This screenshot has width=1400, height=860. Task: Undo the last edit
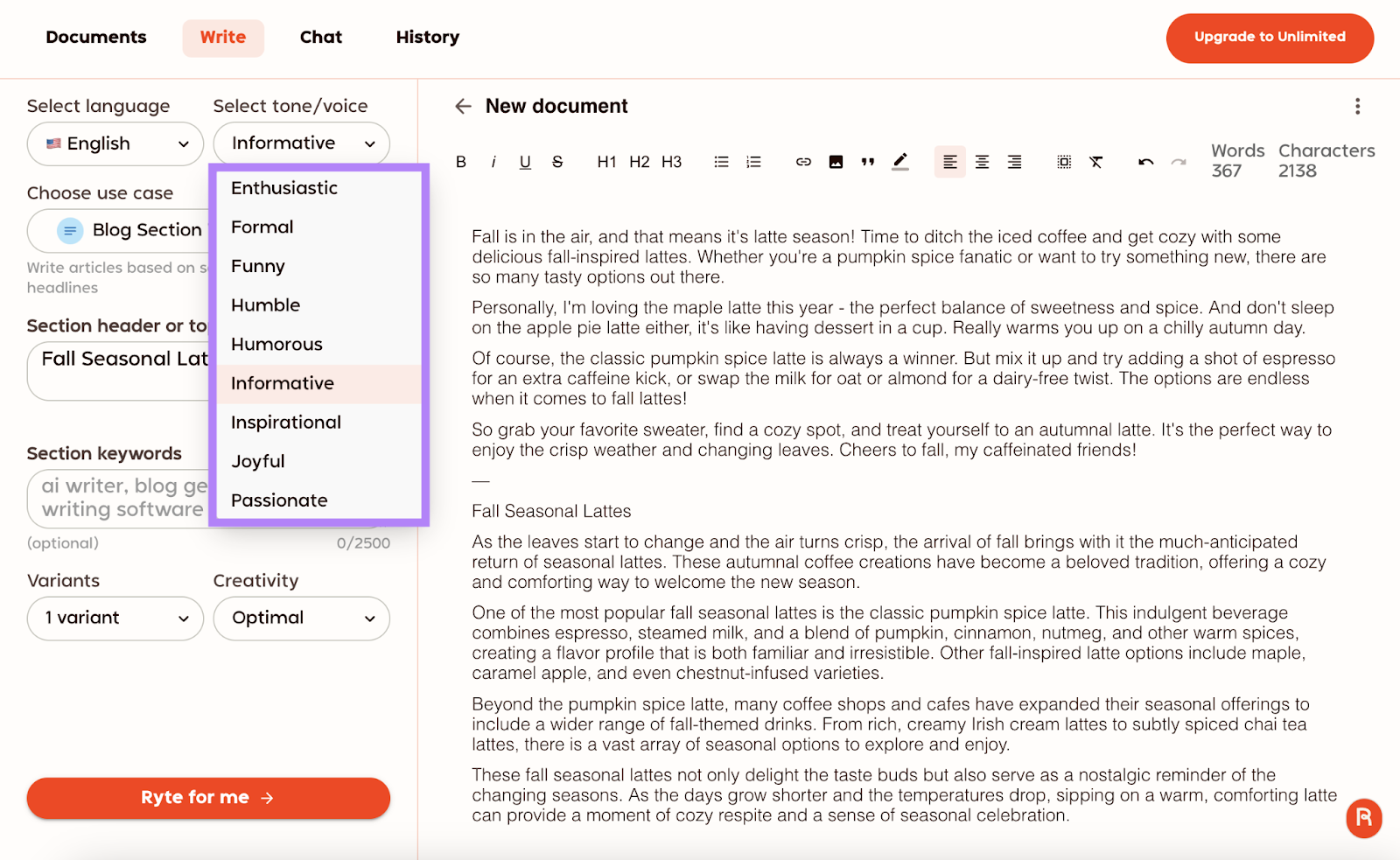[x=1145, y=162]
